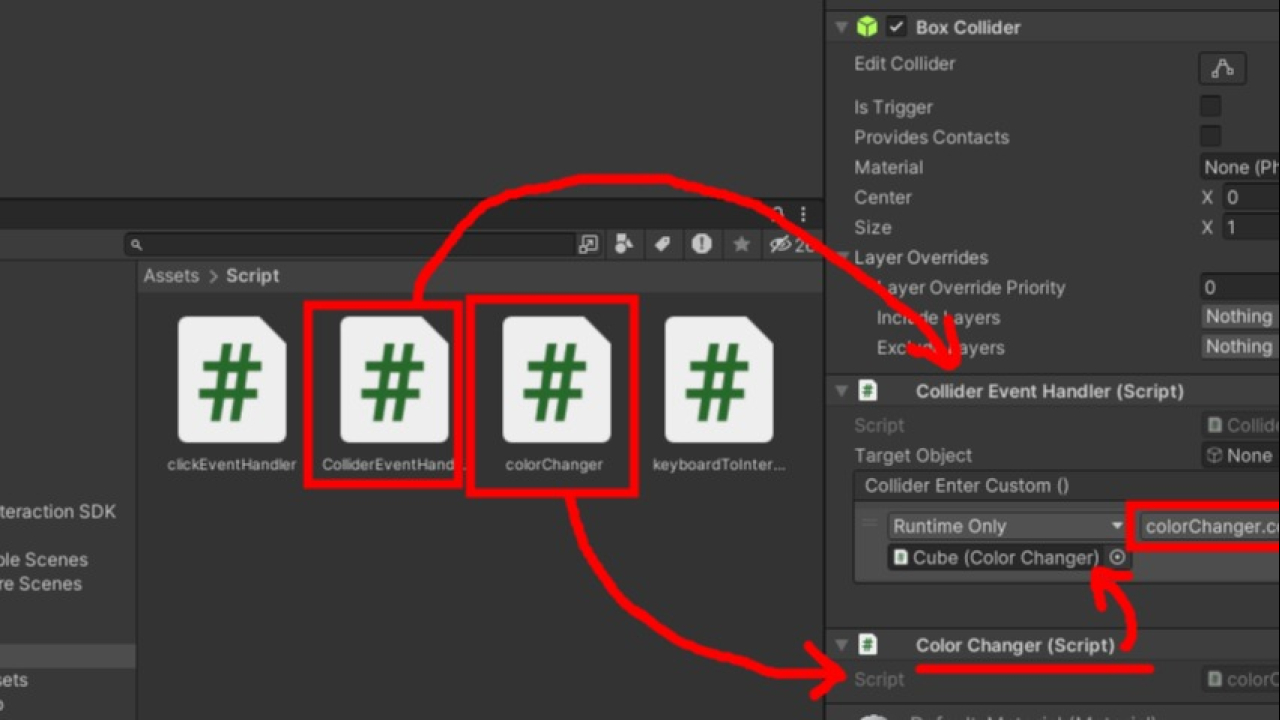Disable the Box Collider component checkbox
1280x720 pixels.
896,27
